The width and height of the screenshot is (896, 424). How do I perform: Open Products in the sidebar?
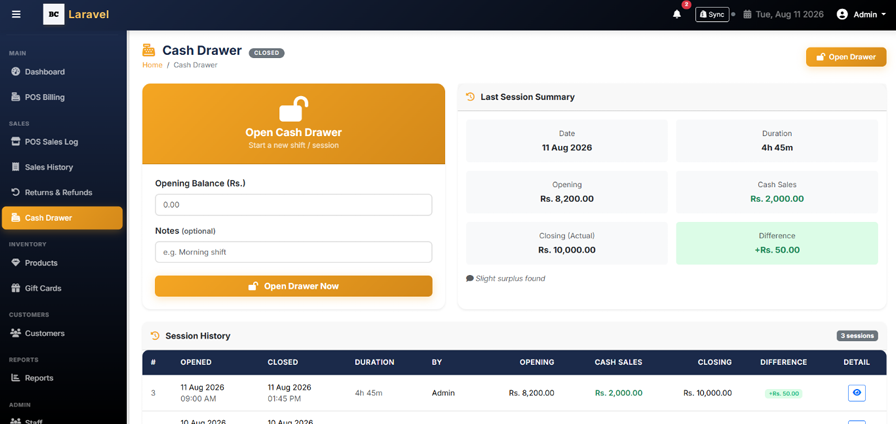[62, 263]
